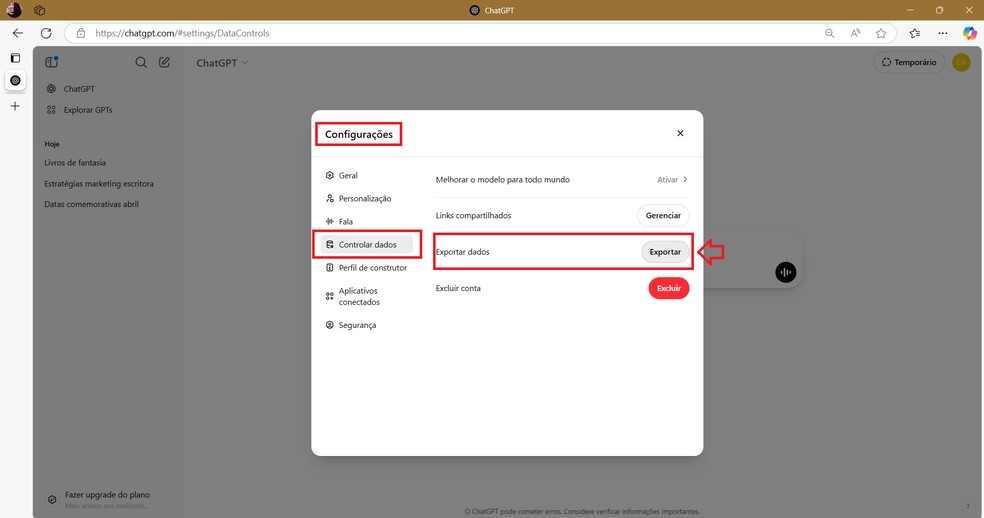
Task: Open the user profile avatar menu
Action: pyautogui.click(x=961, y=62)
